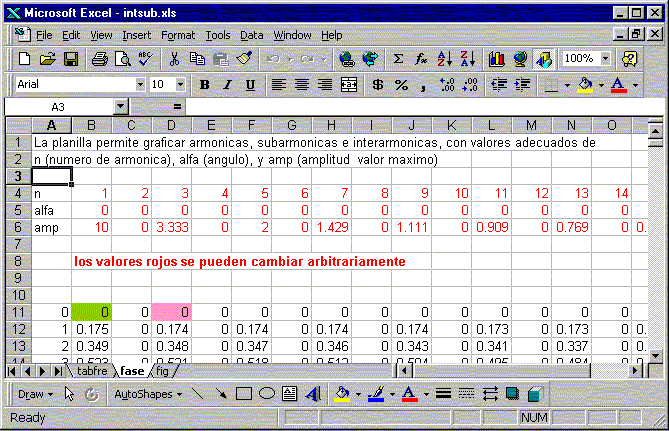Toggle Bold formatting

(204, 85)
